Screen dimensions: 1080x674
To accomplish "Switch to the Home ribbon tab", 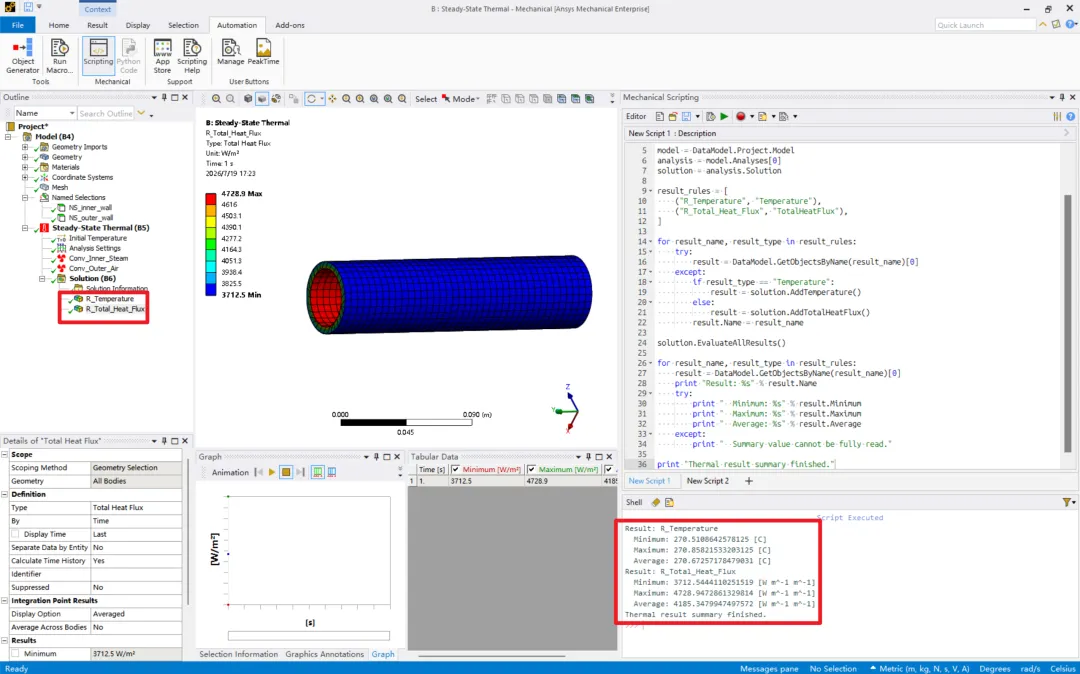I will (59, 25).
